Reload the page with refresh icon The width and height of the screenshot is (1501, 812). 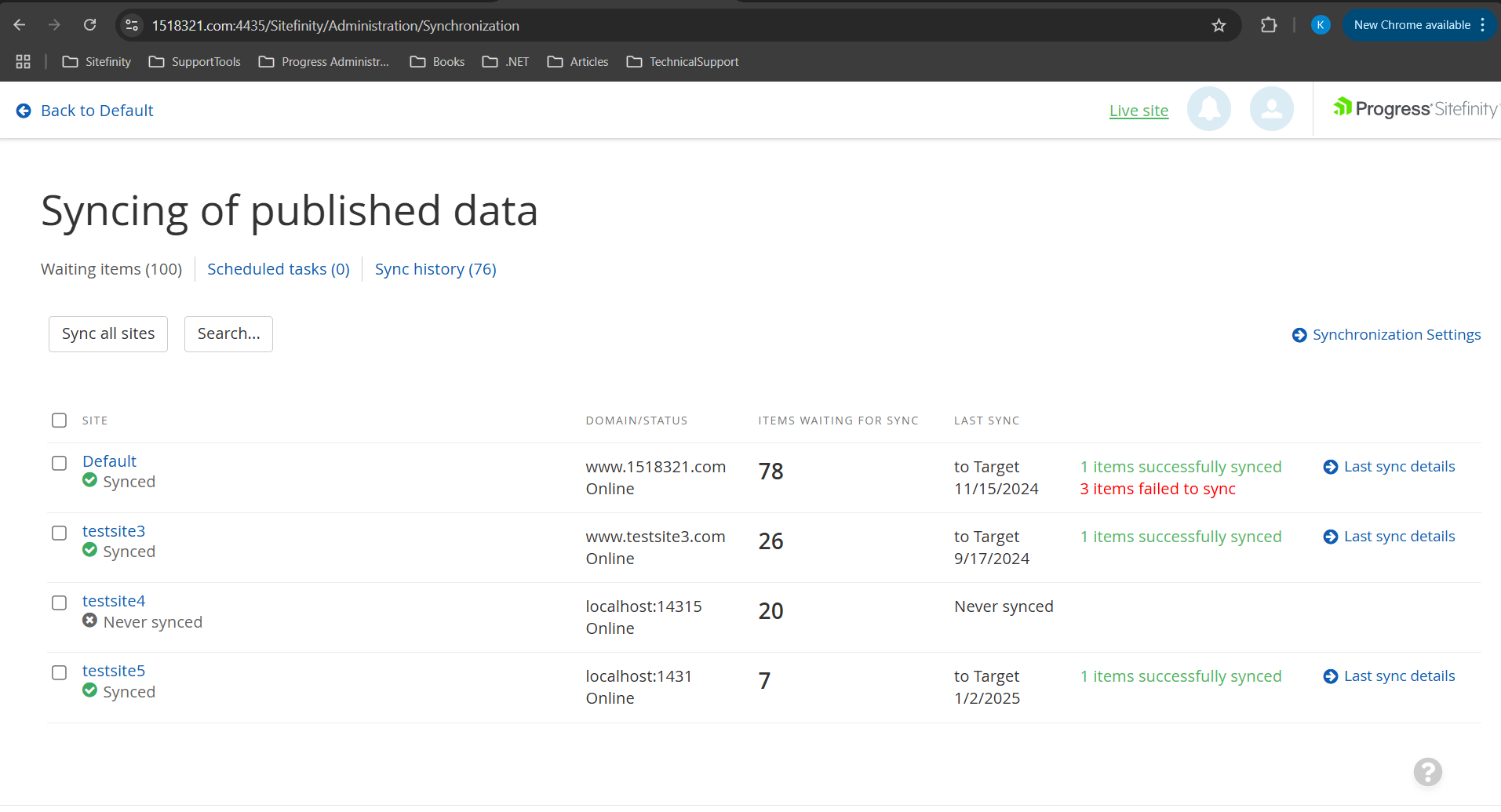[90, 25]
